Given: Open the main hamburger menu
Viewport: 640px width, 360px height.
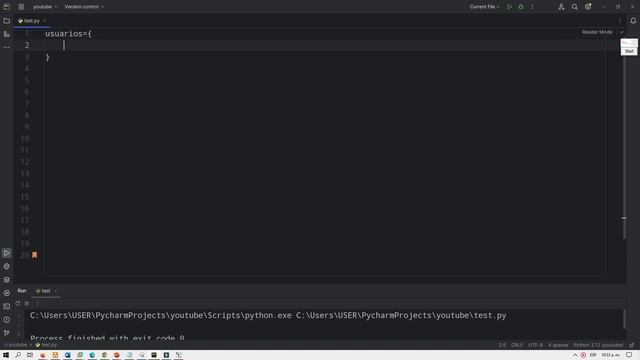Looking at the screenshot, I should pyautogui.click(x=21, y=7).
